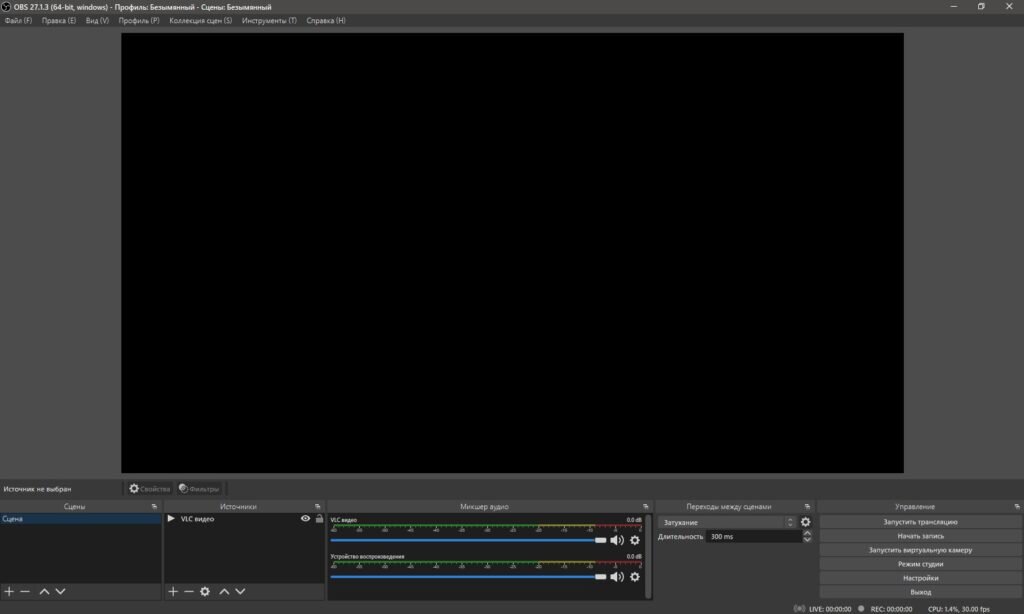Undock the Управление panel
This screenshot has width=1024, height=614.
click(1017, 507)
